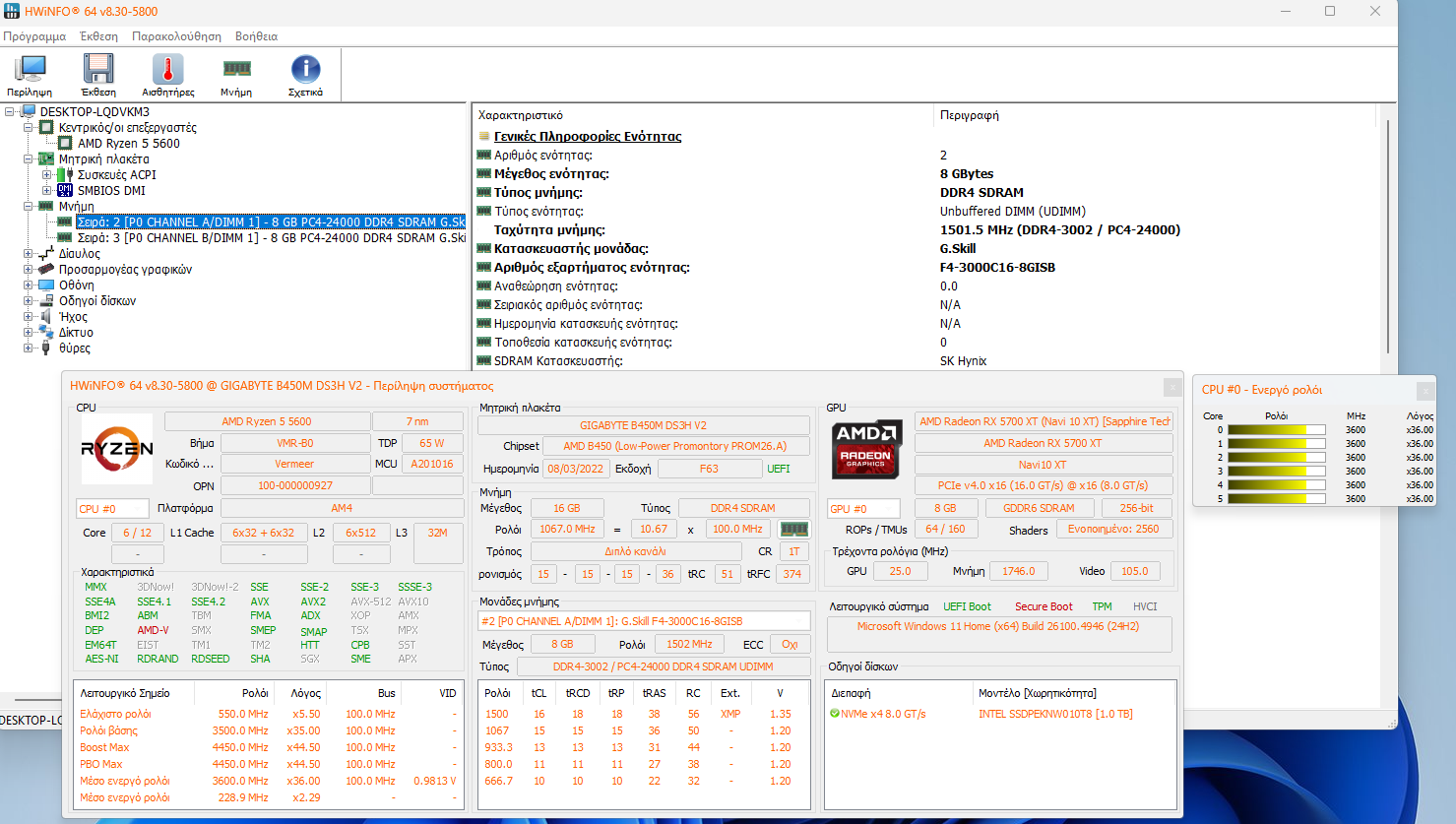
Task: Close the CPU #0 active clock panel
Action: tap(1424, 391)
